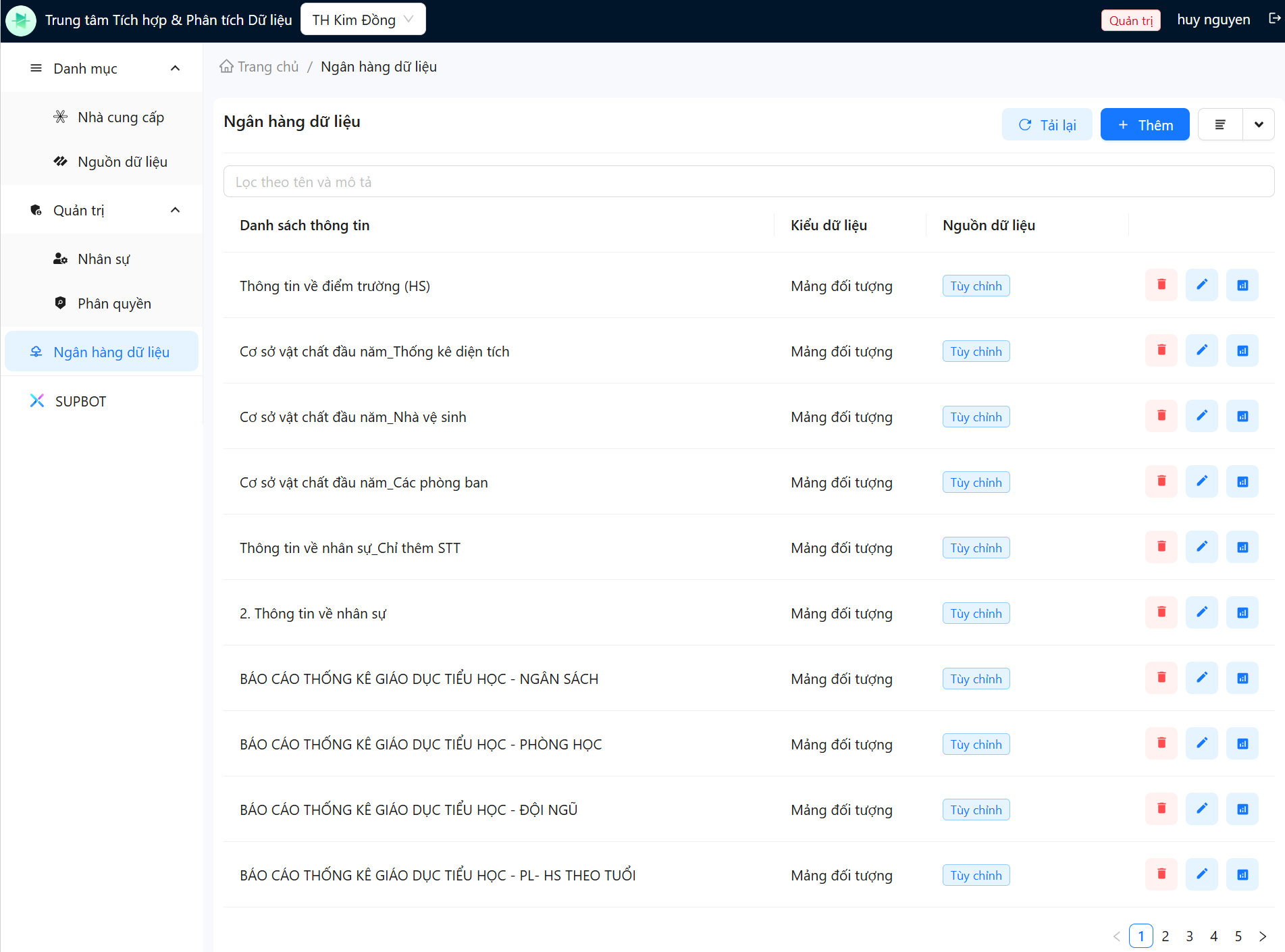This screenshot has width=1285, height=952.
Task: Click the Thêm button
Action: [1145, 125]
